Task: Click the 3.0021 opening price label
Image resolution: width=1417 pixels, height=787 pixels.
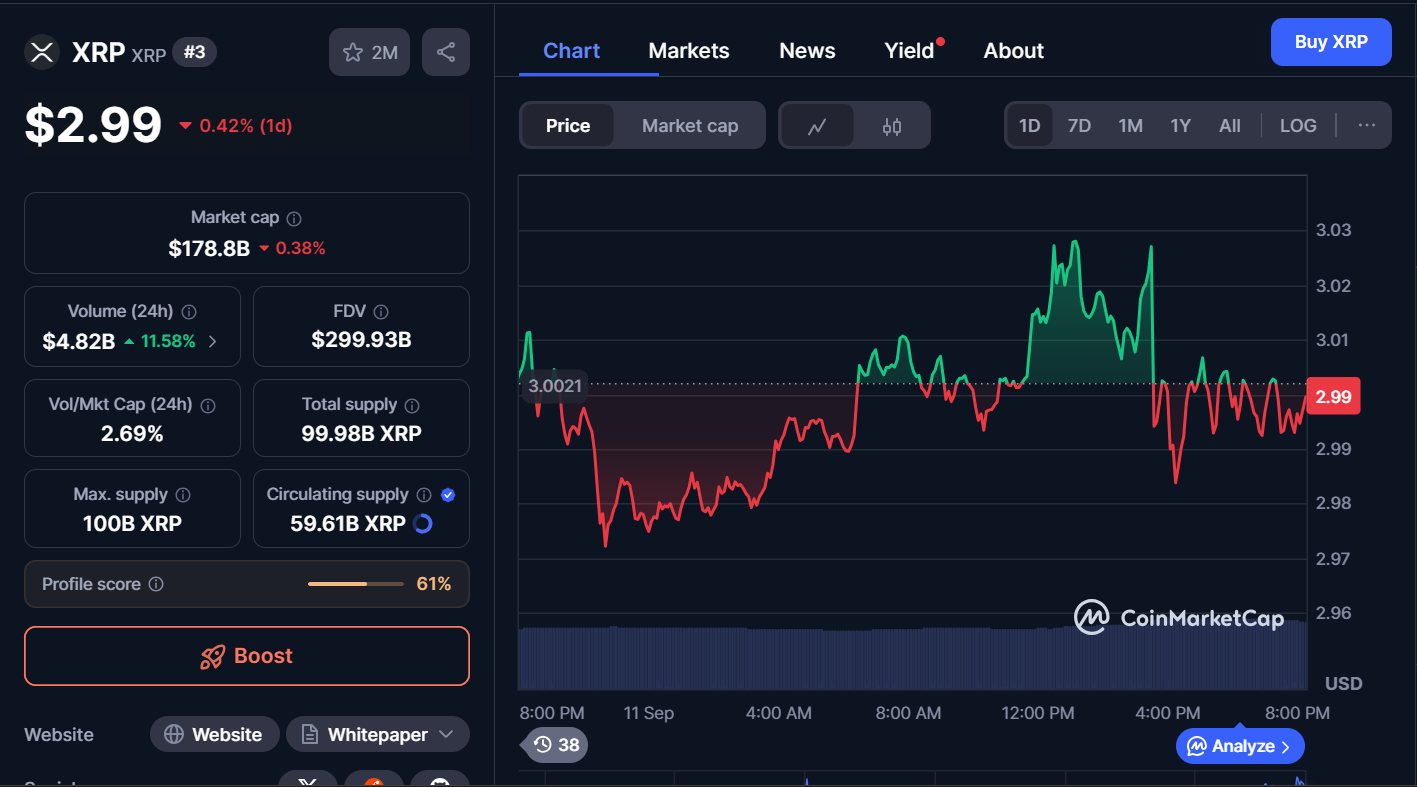Action: (555, 386)
